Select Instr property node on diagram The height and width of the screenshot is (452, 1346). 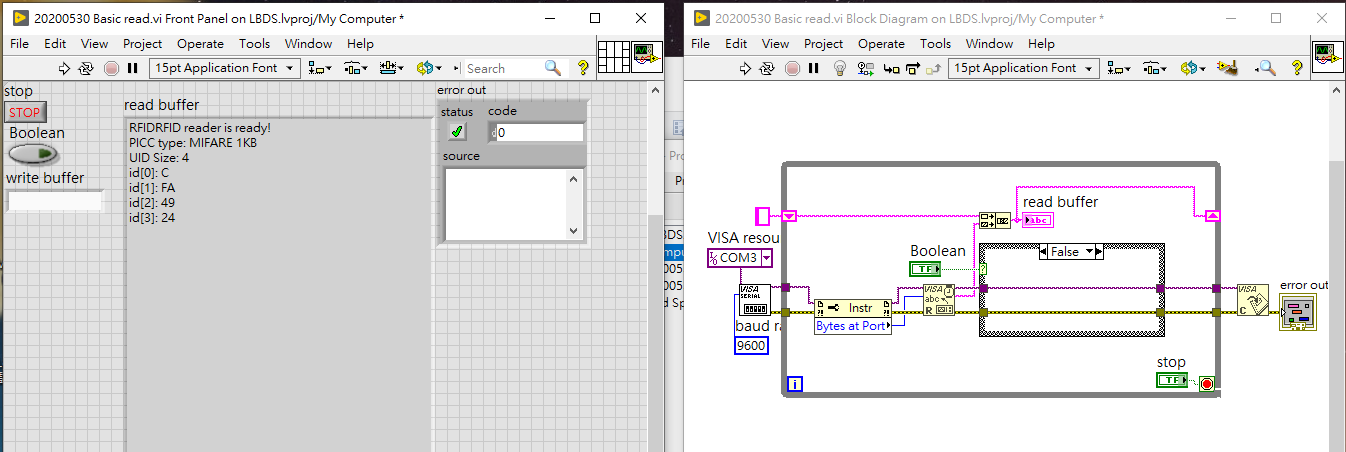click(853, 317)
